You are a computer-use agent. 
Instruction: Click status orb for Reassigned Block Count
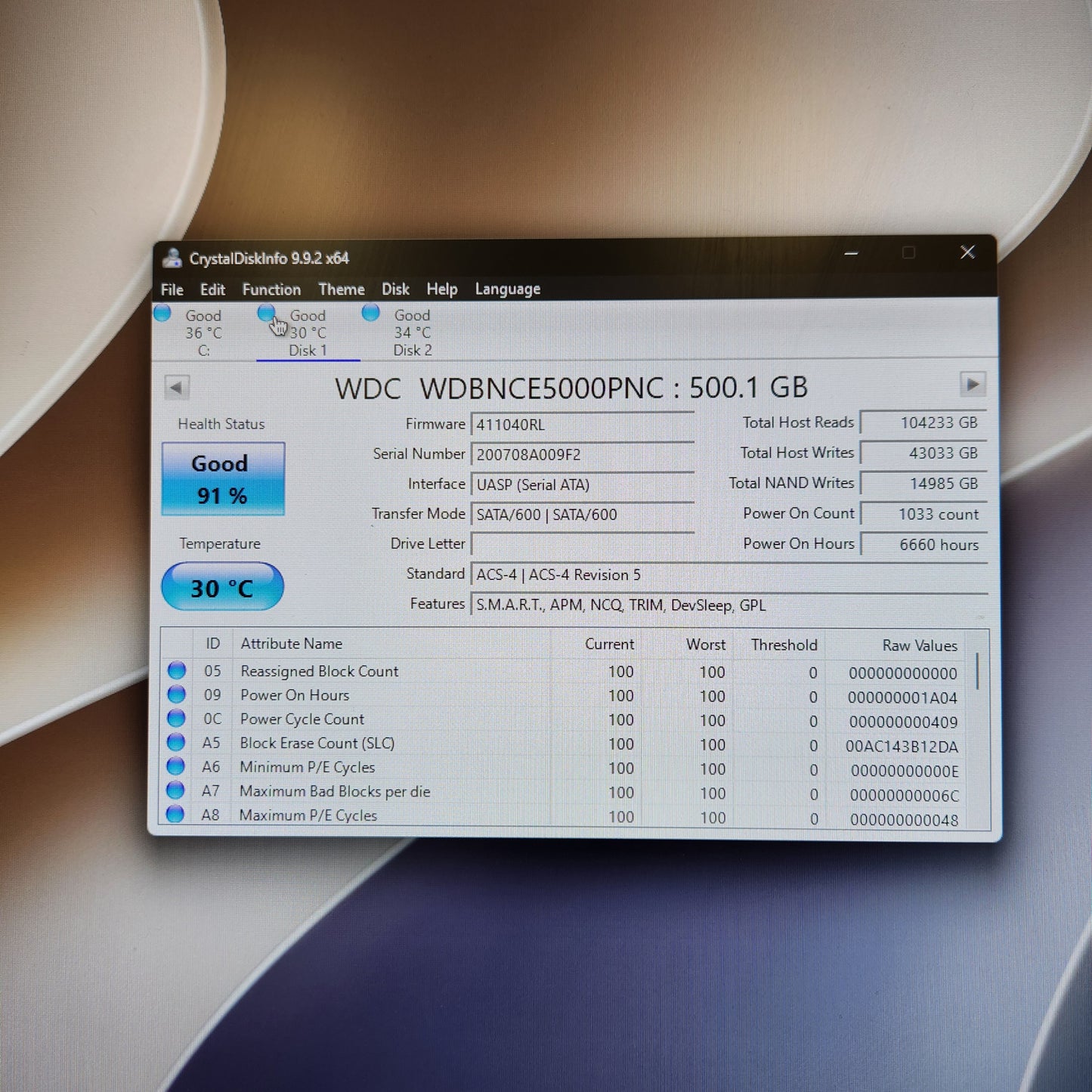click(x=177, y=670)
